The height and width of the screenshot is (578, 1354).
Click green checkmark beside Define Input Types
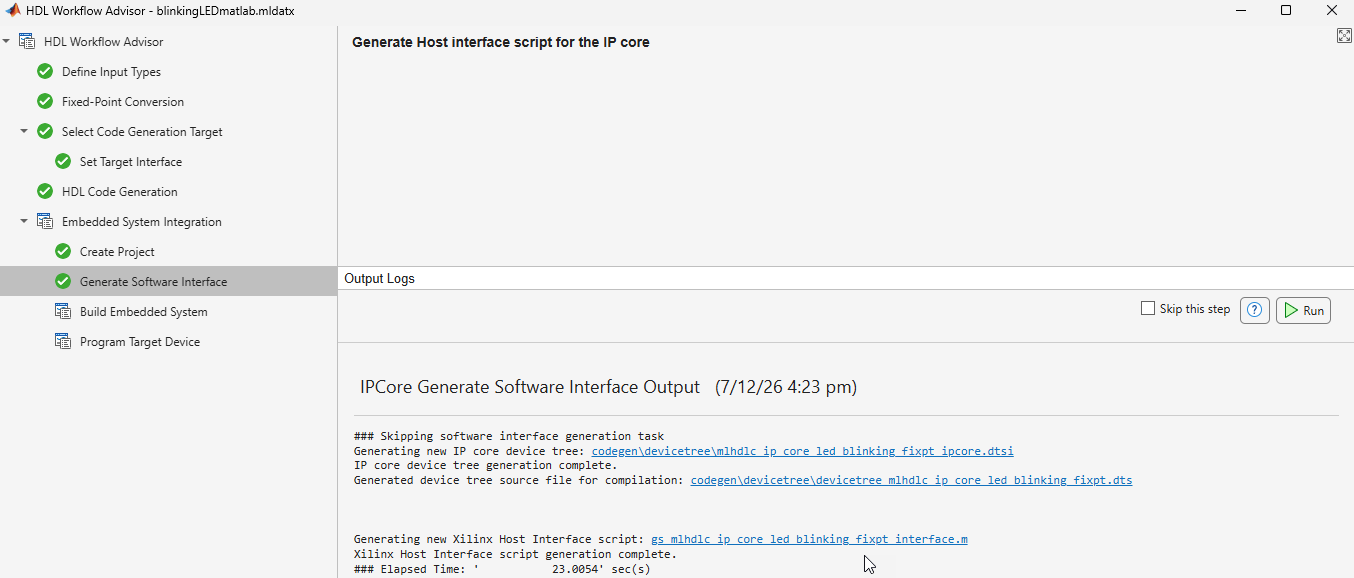45,72
